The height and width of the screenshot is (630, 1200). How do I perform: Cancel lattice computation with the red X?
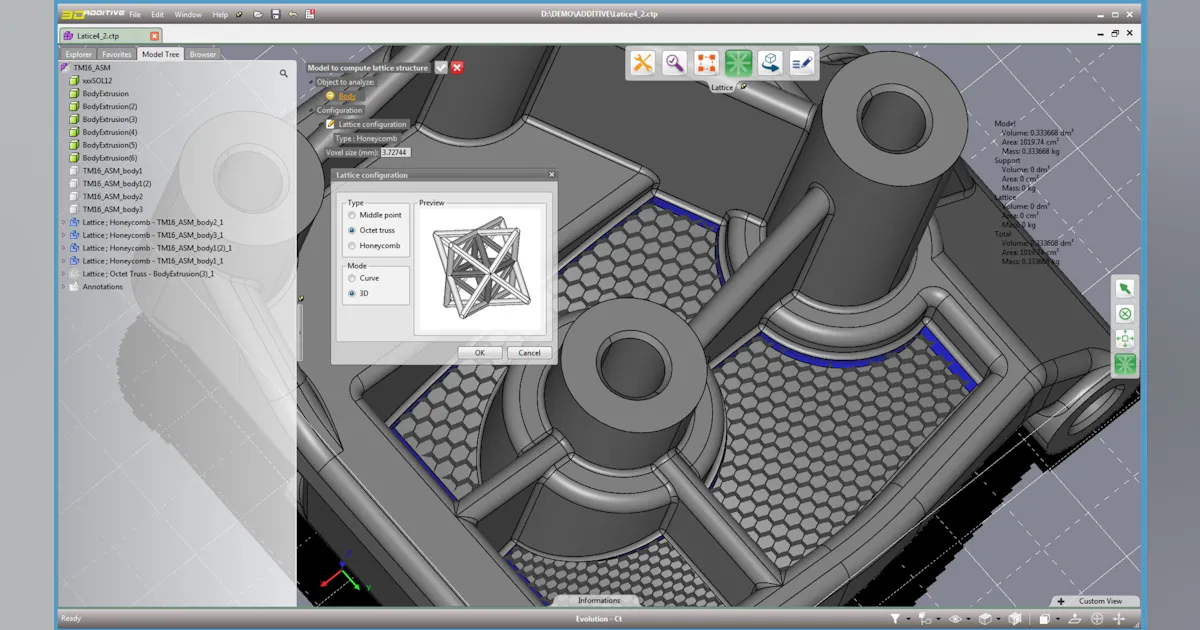[x=457, y=68]
